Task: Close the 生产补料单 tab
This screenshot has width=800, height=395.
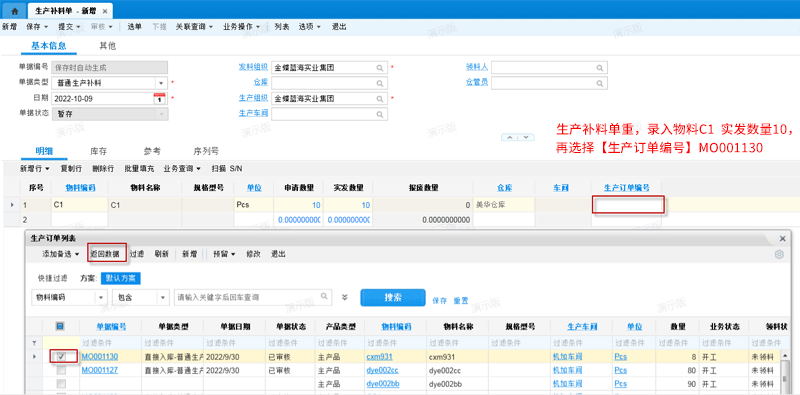Action: [105, 11]
